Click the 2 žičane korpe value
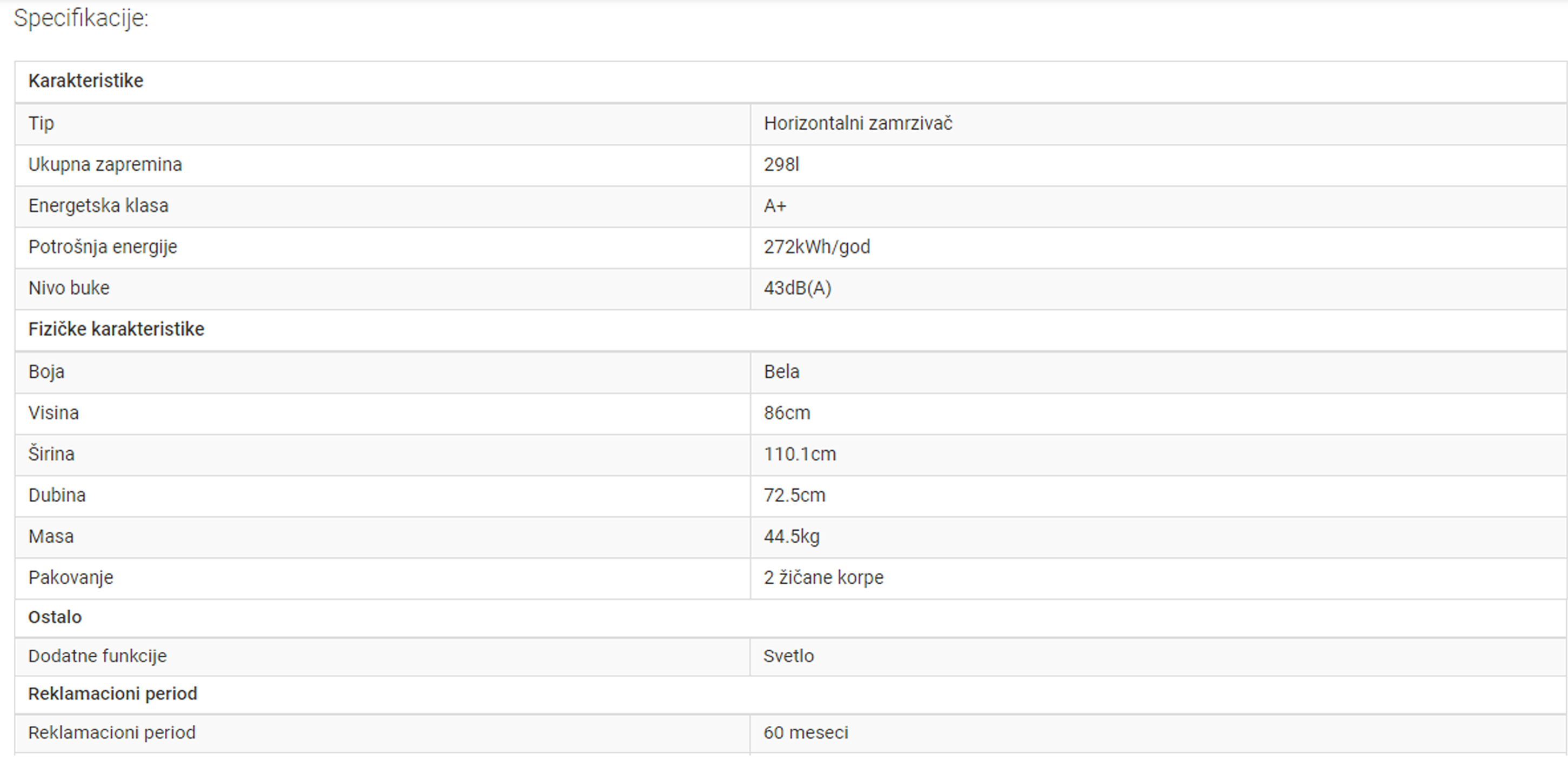Screen dimensions: 1568x781 point(823,578)
